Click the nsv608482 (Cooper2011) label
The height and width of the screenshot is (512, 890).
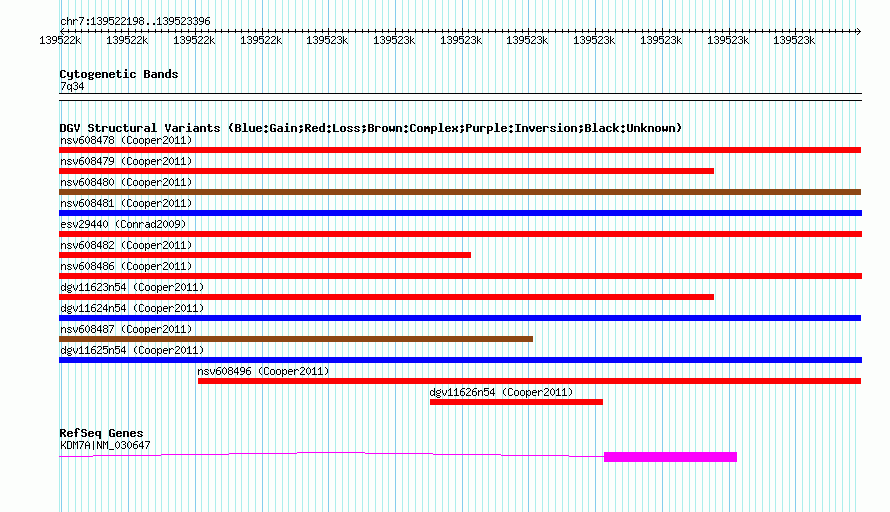pos(126,245)
